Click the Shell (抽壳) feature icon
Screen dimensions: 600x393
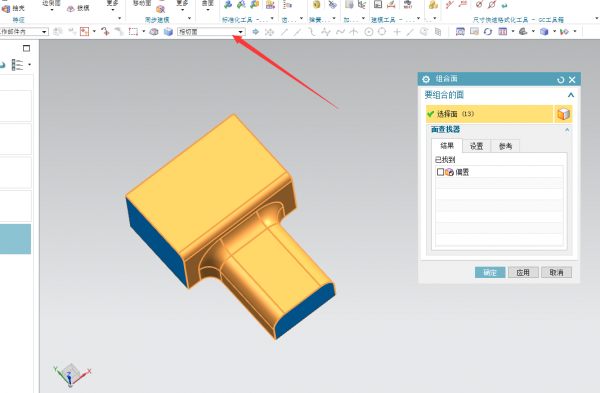6,8
